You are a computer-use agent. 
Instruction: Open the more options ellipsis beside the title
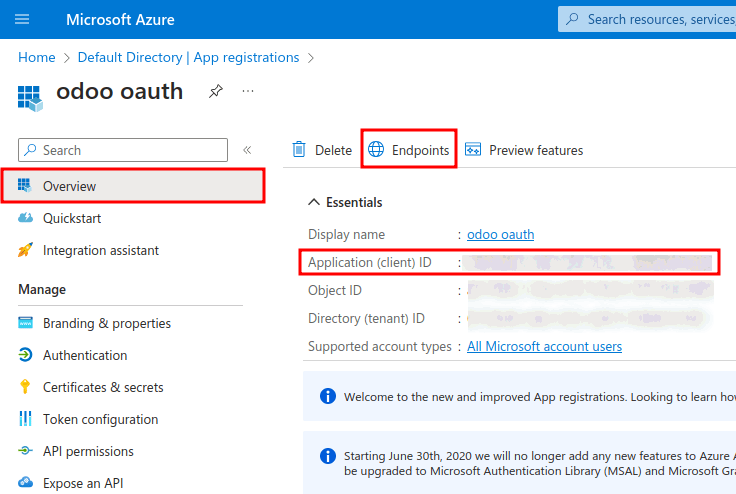(248, 91)
